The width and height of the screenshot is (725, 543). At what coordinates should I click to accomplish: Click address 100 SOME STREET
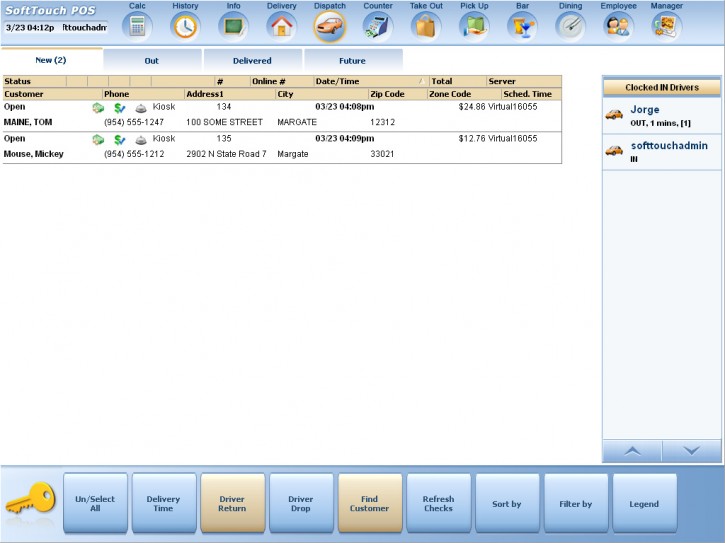[x=224, y=122]
